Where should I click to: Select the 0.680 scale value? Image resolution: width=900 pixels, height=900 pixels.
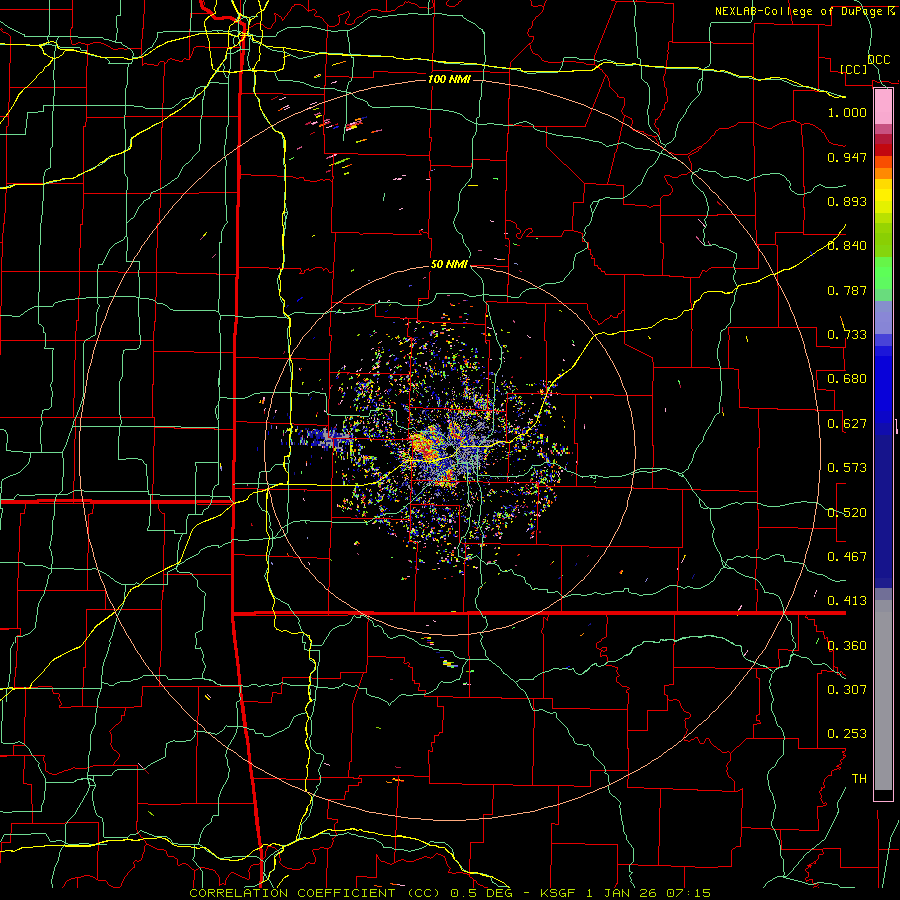(x=847, y=378)
